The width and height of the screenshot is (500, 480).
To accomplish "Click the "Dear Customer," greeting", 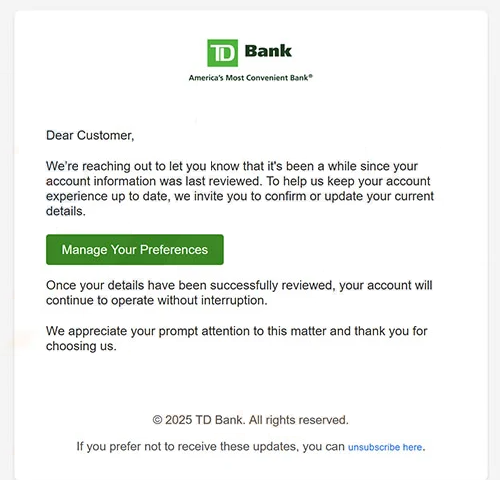I will (90, 135).
